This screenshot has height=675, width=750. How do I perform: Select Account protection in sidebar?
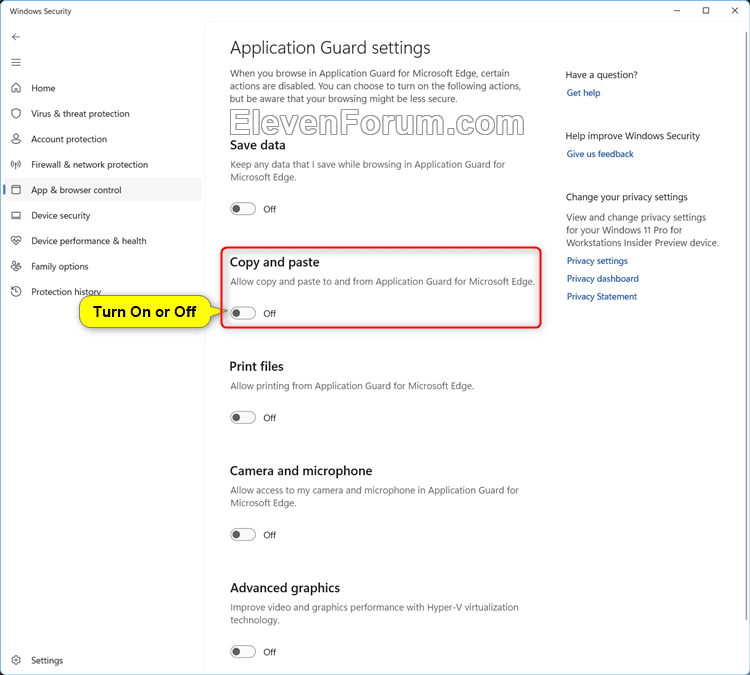(102, 139)
